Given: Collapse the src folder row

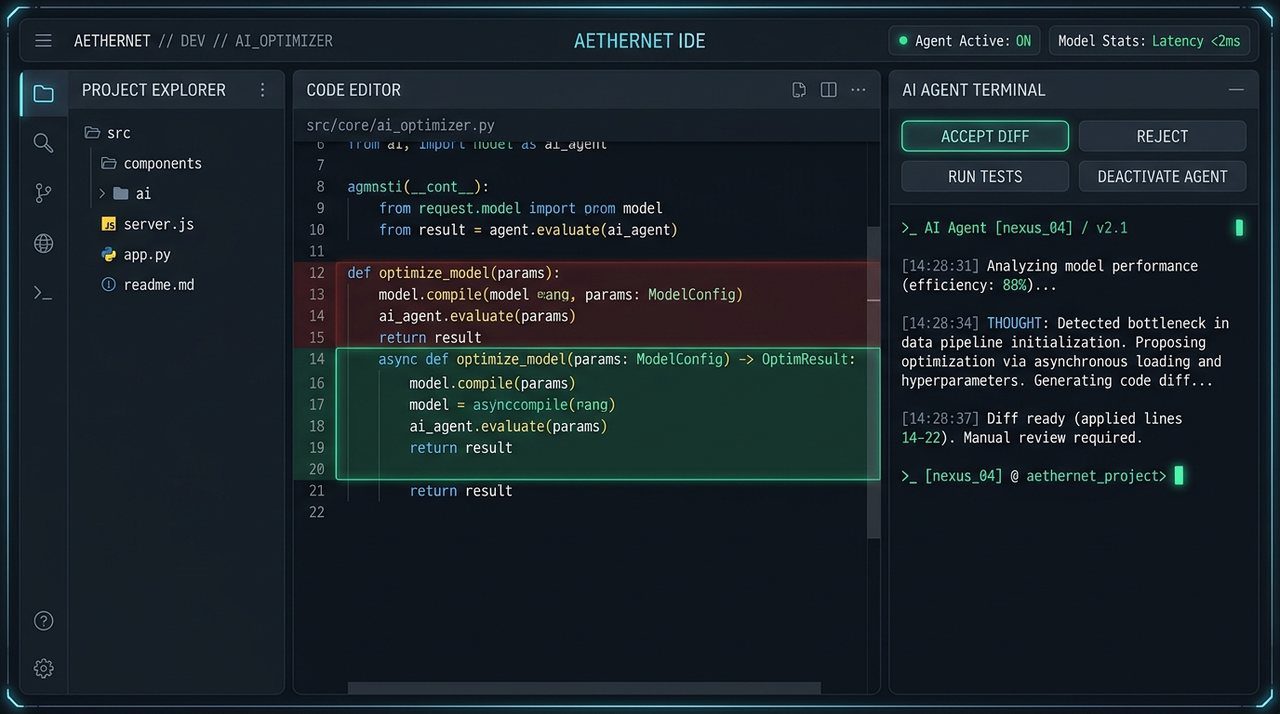Looking at the screenshot, I should (176, 132).
